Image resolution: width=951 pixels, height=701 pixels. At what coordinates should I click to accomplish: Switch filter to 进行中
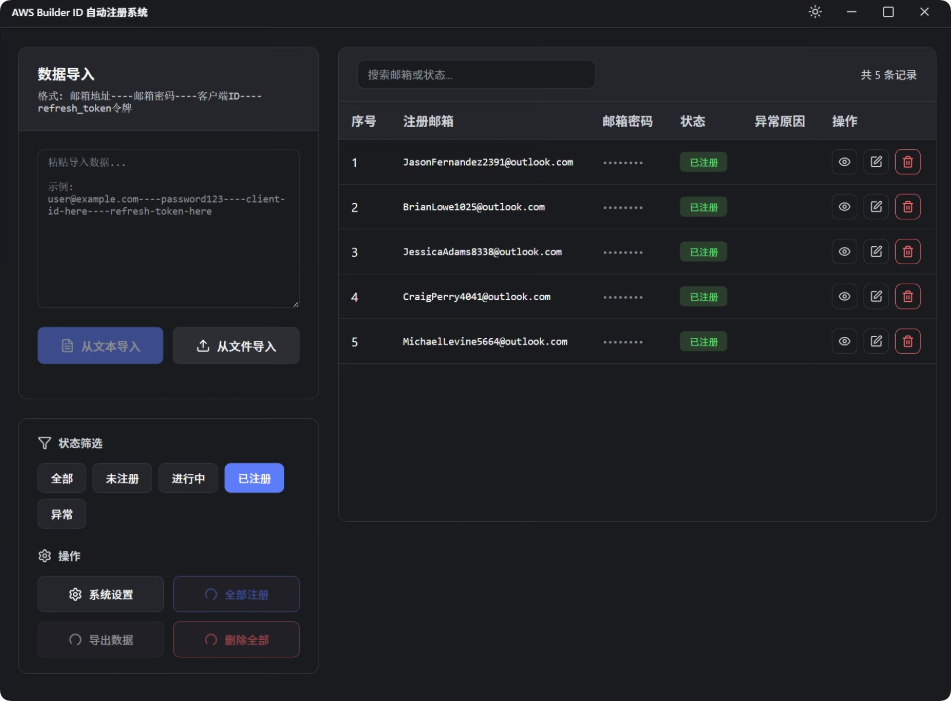coord(188,479)
